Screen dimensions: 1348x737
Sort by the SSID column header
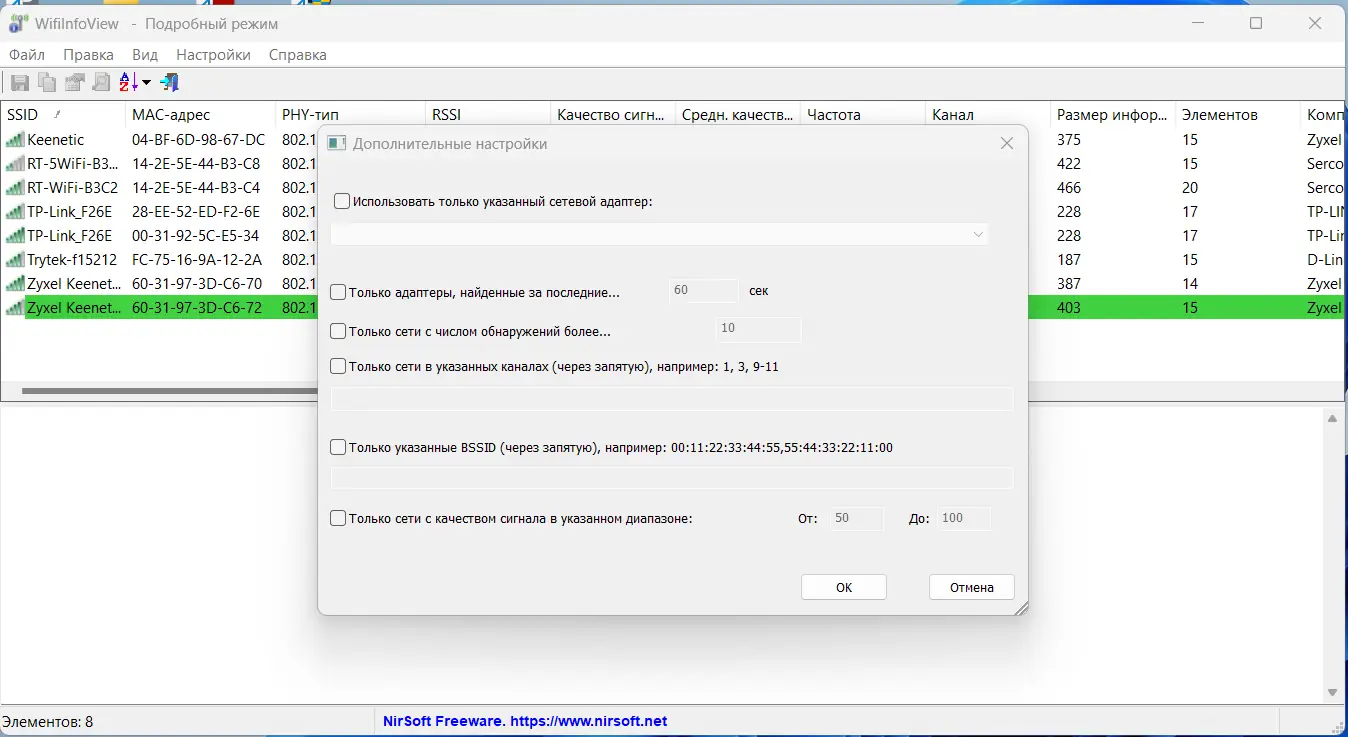tap(64, 115)
